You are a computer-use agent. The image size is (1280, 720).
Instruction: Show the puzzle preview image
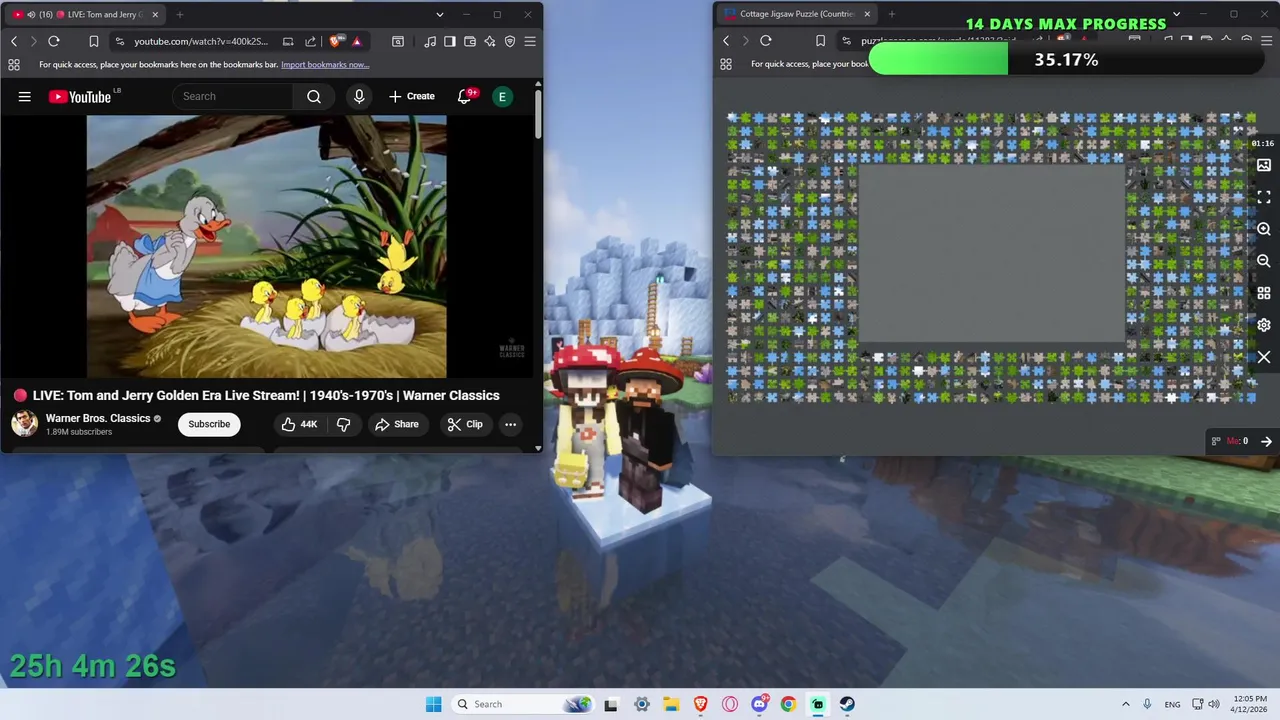[x=1264, y=165]
